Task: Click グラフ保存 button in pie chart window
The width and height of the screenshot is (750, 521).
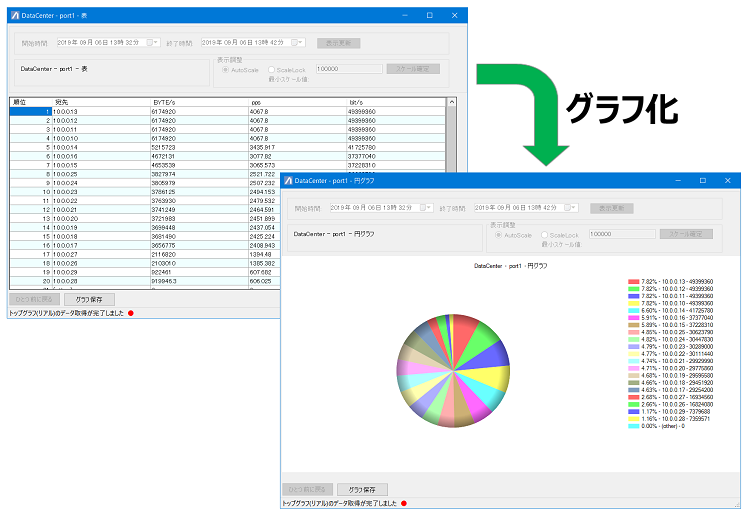Action: (x=362, y=489)
